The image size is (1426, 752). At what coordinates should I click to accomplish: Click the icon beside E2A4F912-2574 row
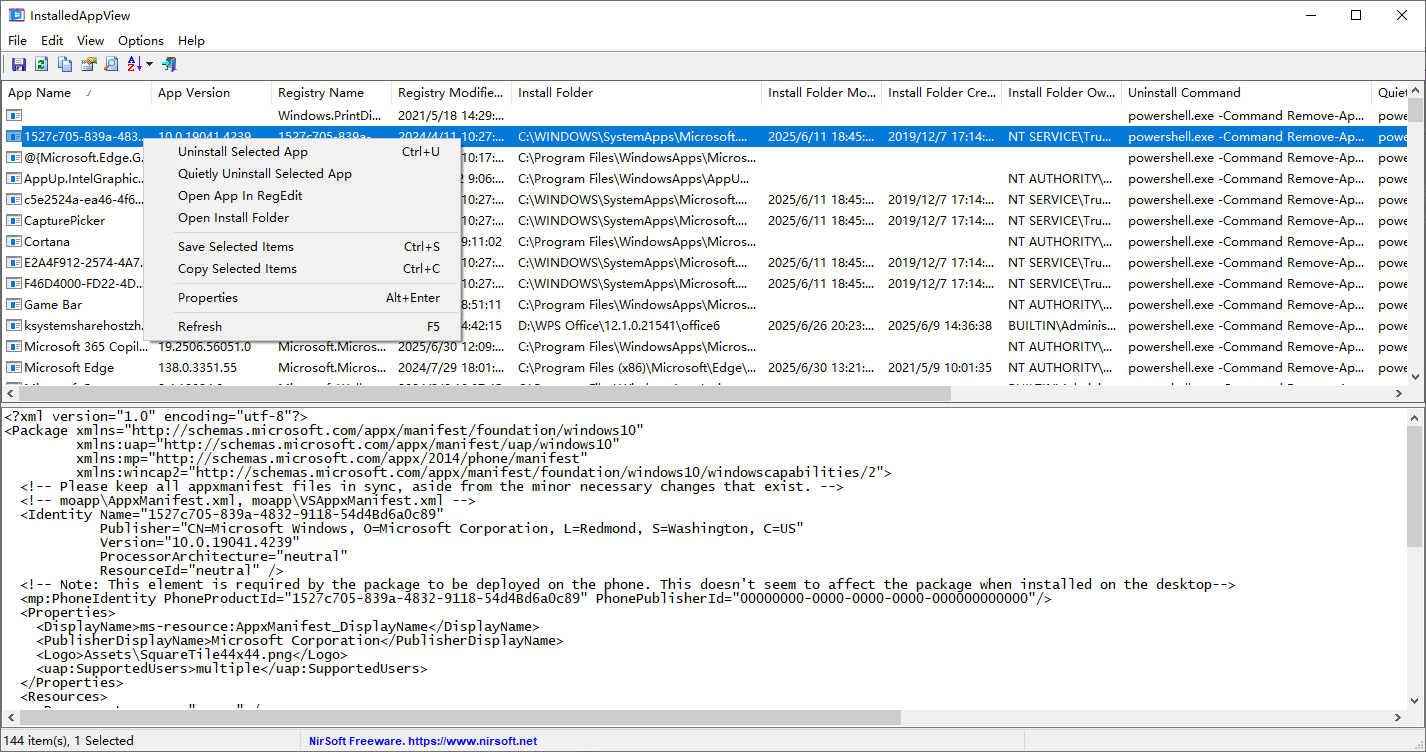tap(14, 262)
